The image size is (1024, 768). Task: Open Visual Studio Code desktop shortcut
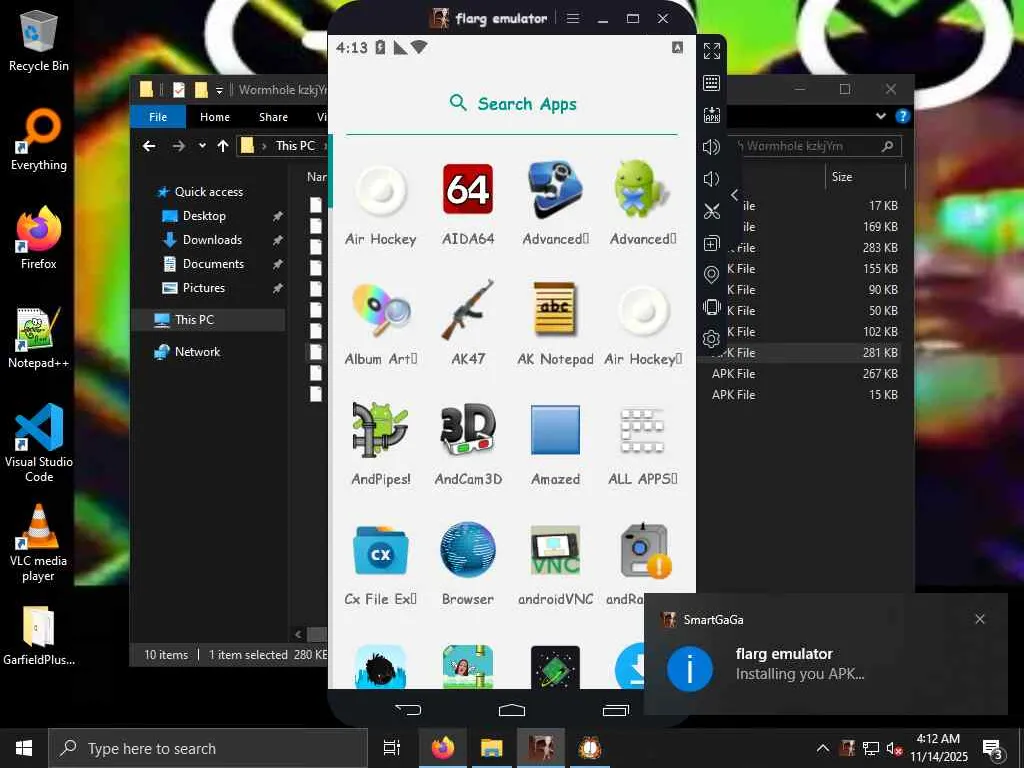pos(39,443)
